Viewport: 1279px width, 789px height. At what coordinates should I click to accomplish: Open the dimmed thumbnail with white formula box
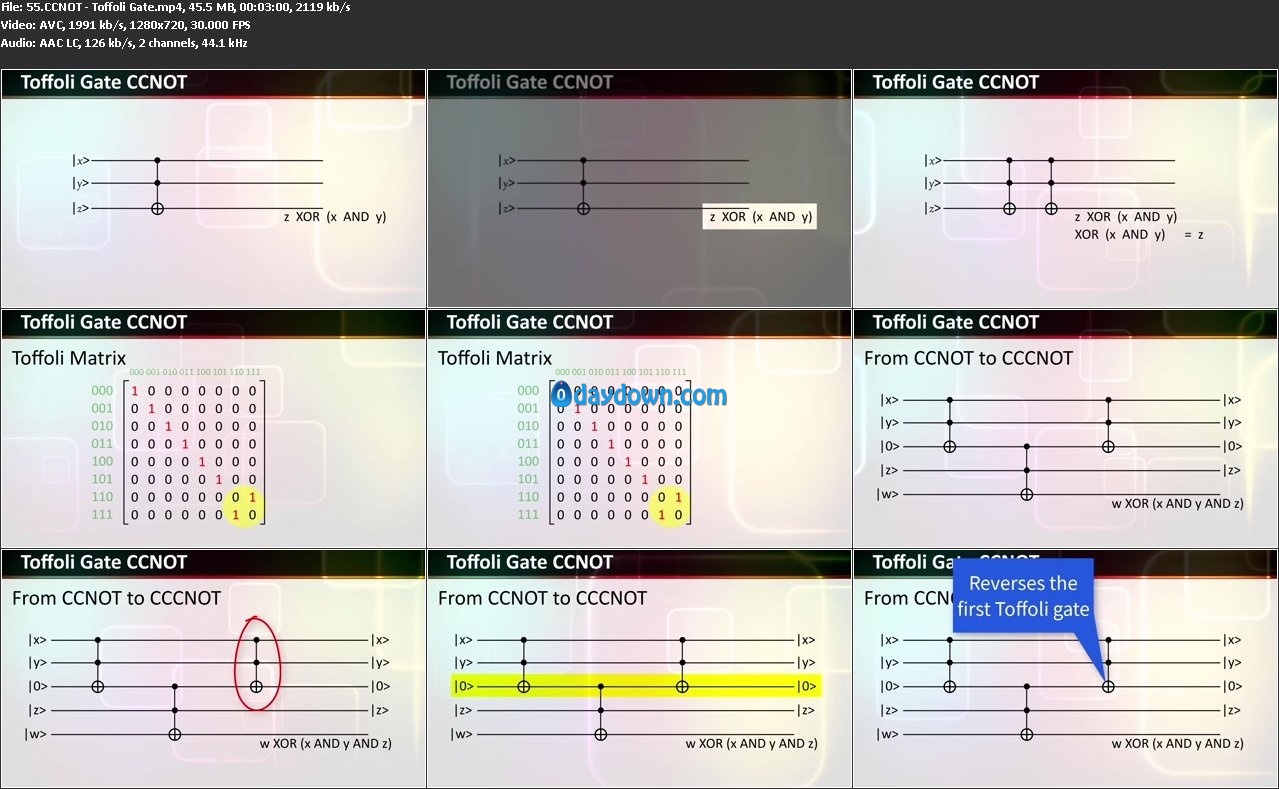coord(639,188)
